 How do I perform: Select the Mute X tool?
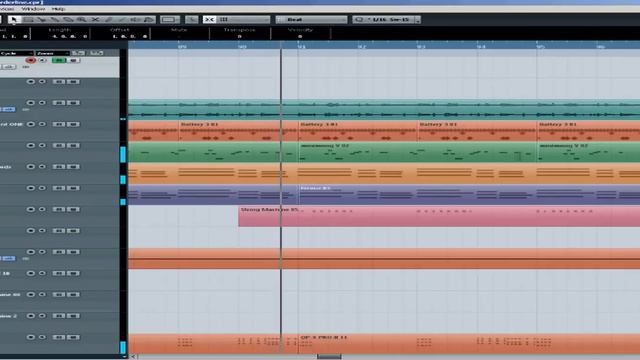[x=95, y=19]
